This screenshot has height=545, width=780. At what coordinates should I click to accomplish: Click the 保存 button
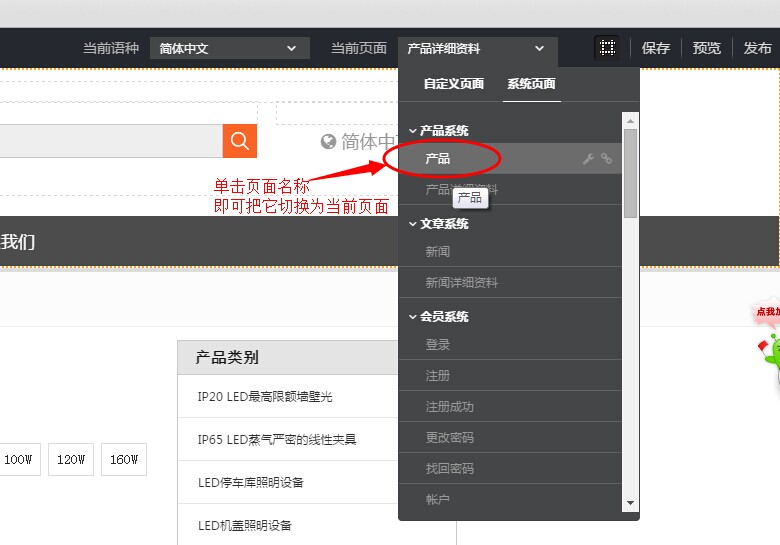pyautogui.click(x=656, y=48)
